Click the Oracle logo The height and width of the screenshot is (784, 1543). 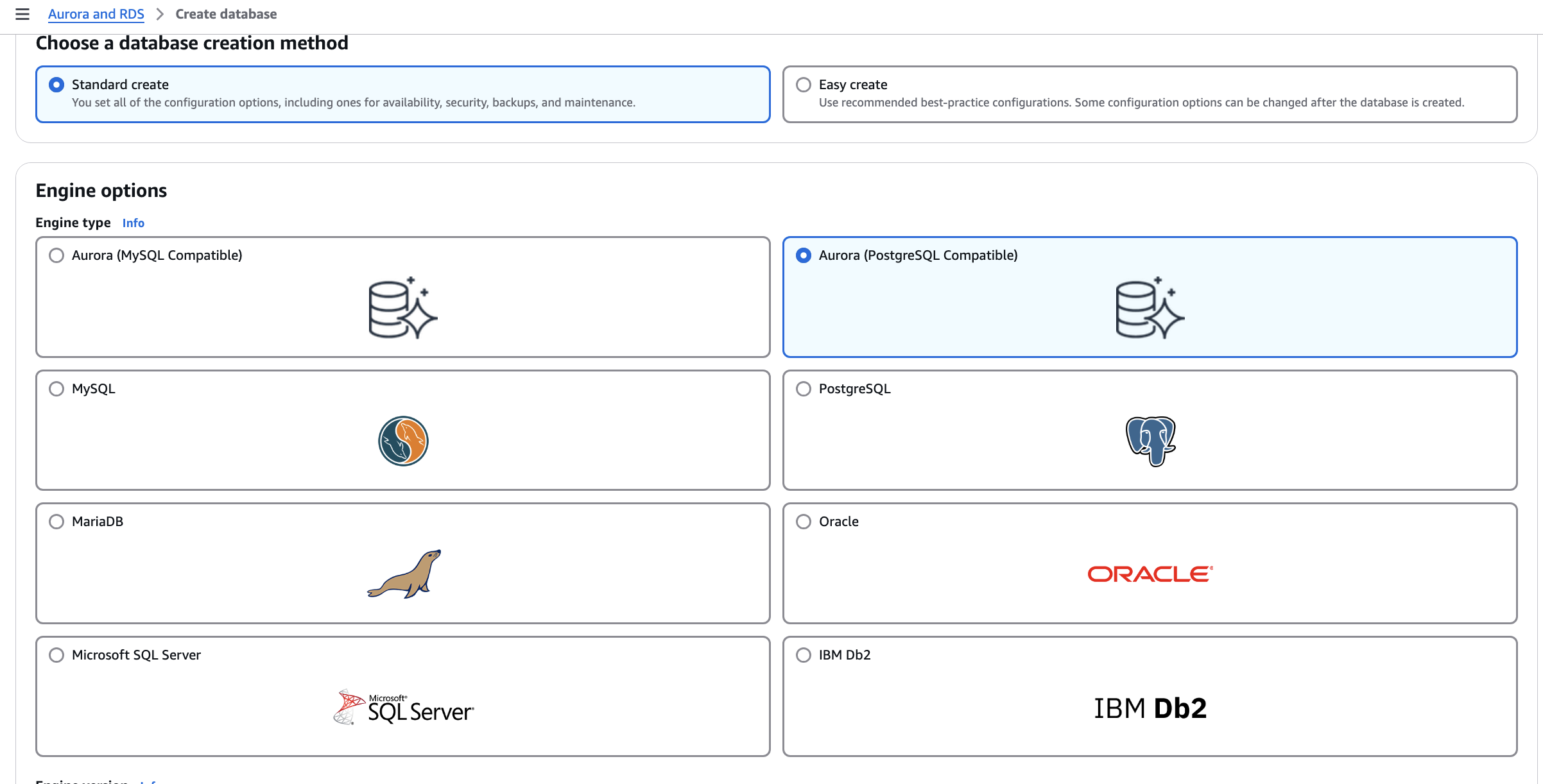[1150, 574]
